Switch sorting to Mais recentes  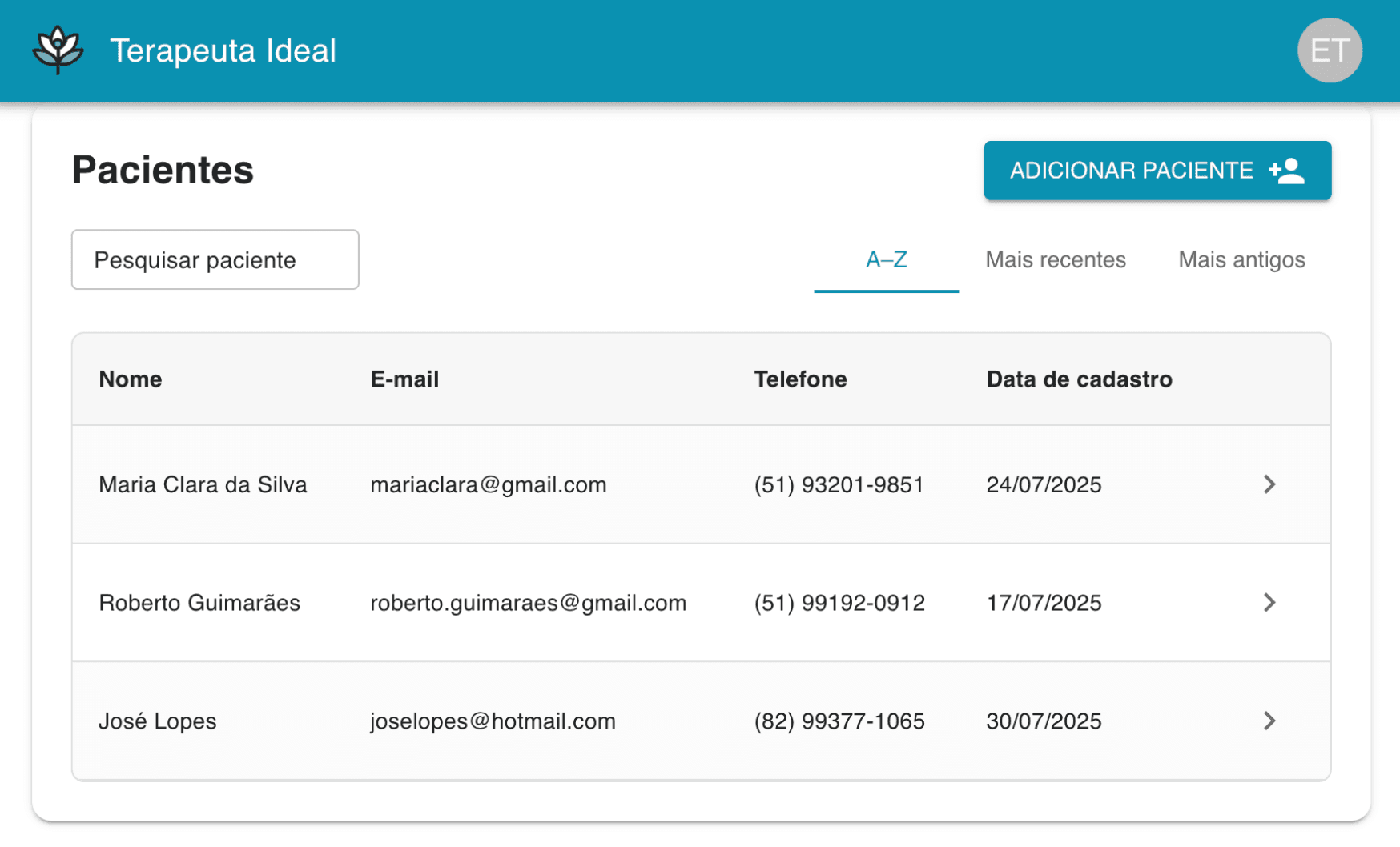pos(1056,259)
